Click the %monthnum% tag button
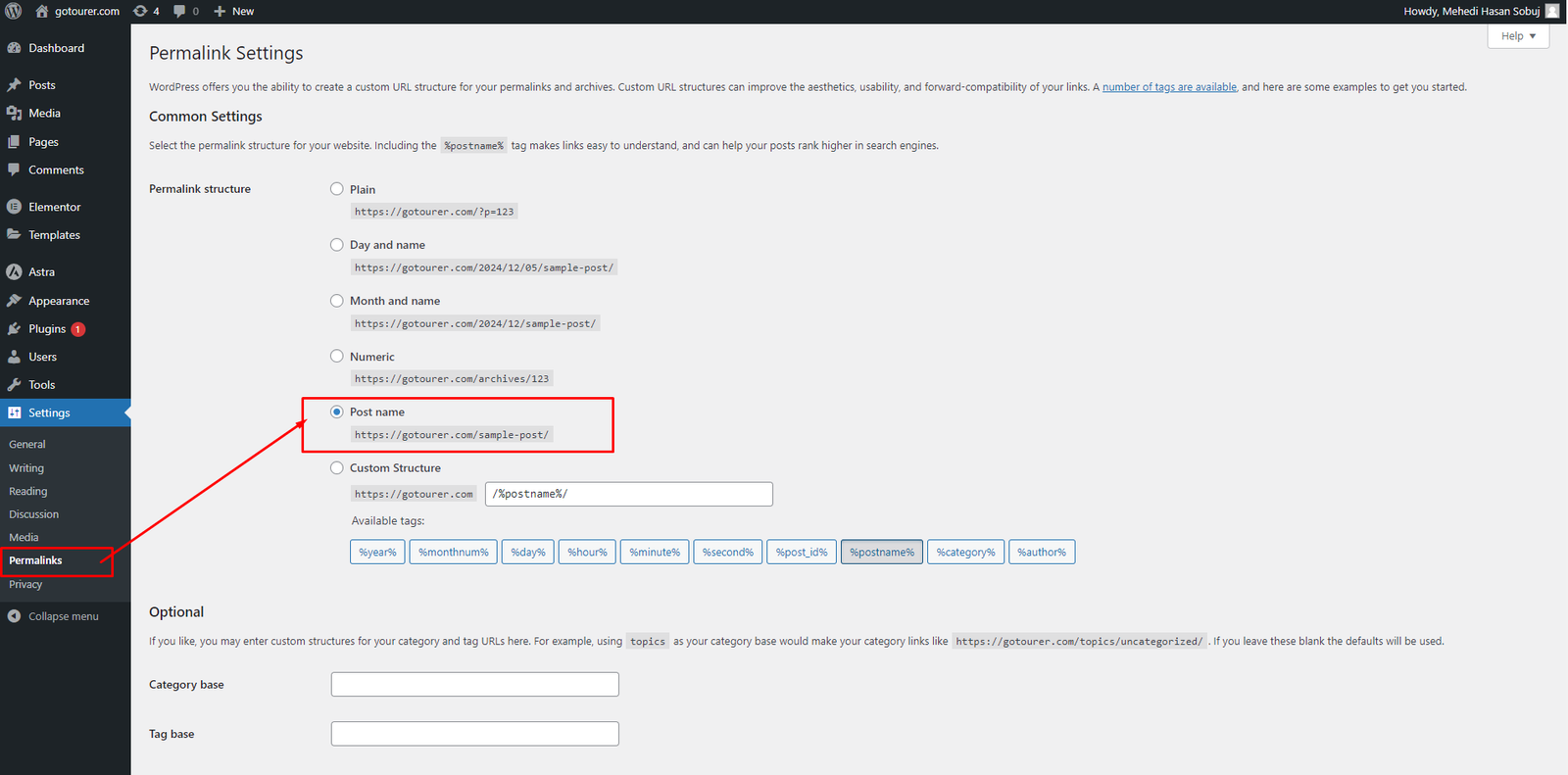This screenshot has height=775, width=1568. click(x=454, y=553)
